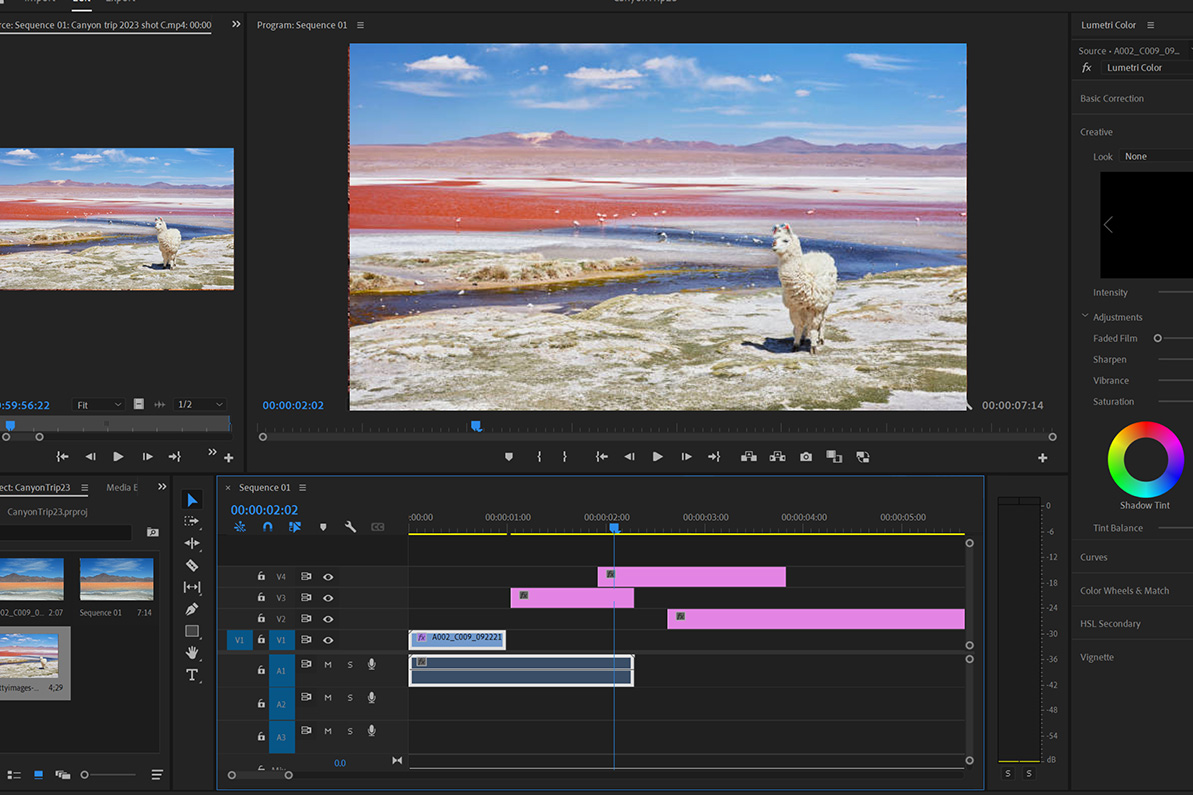The height and width of the screenshot is (795, 1193).
Task: Select the Type tool
Action: click(192, 675)
